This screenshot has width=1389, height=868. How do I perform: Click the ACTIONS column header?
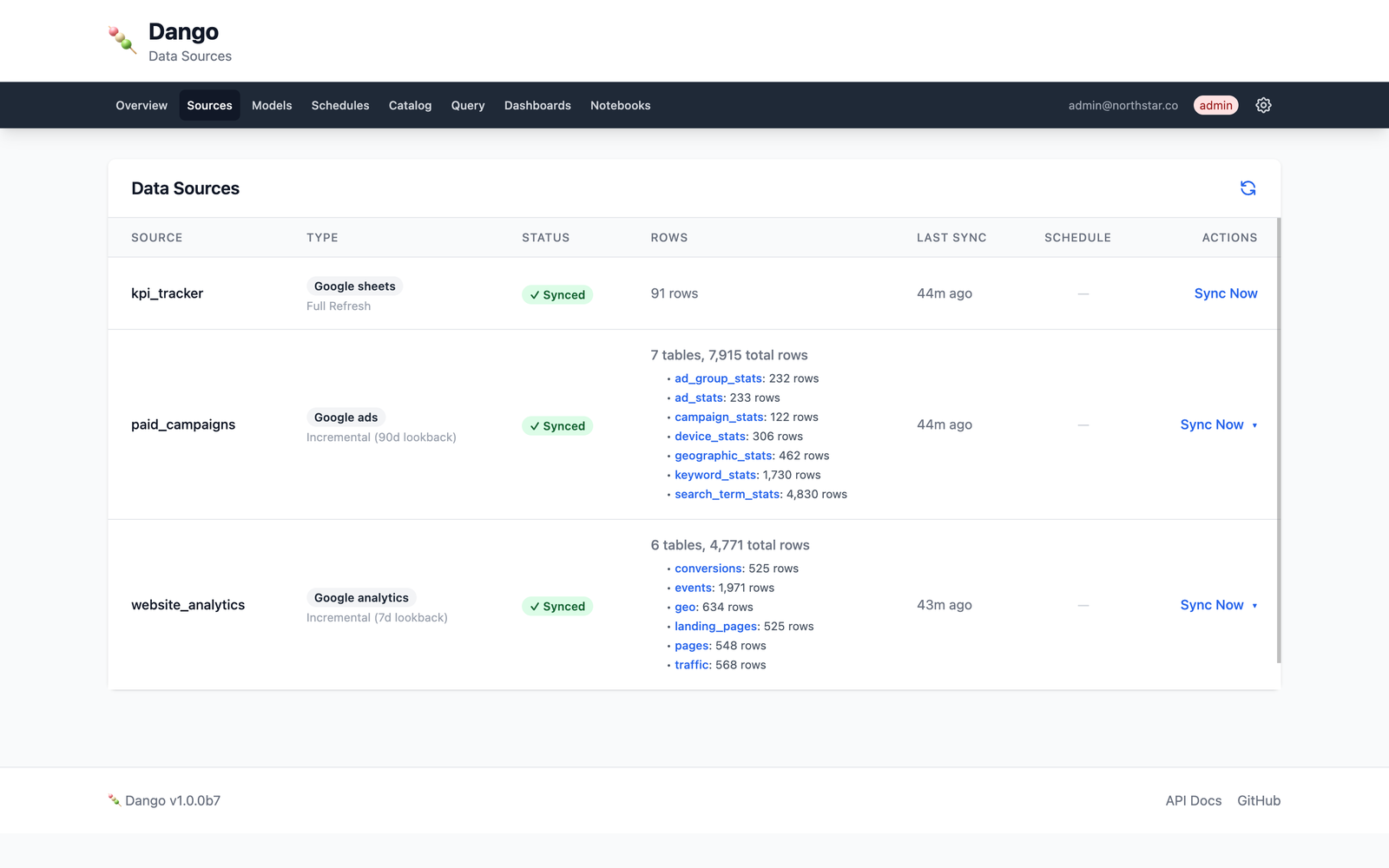click(1229, 237)
